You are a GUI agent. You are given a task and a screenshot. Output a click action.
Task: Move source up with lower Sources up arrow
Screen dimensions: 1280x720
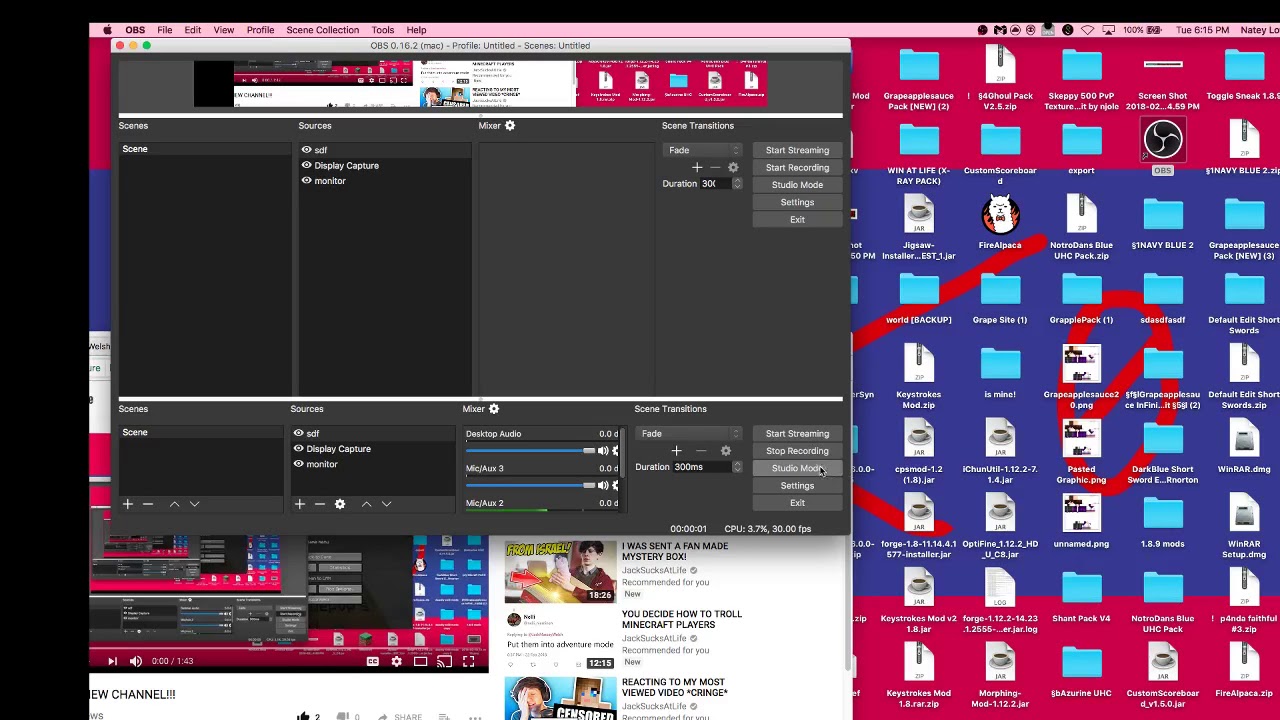[366, 504]
